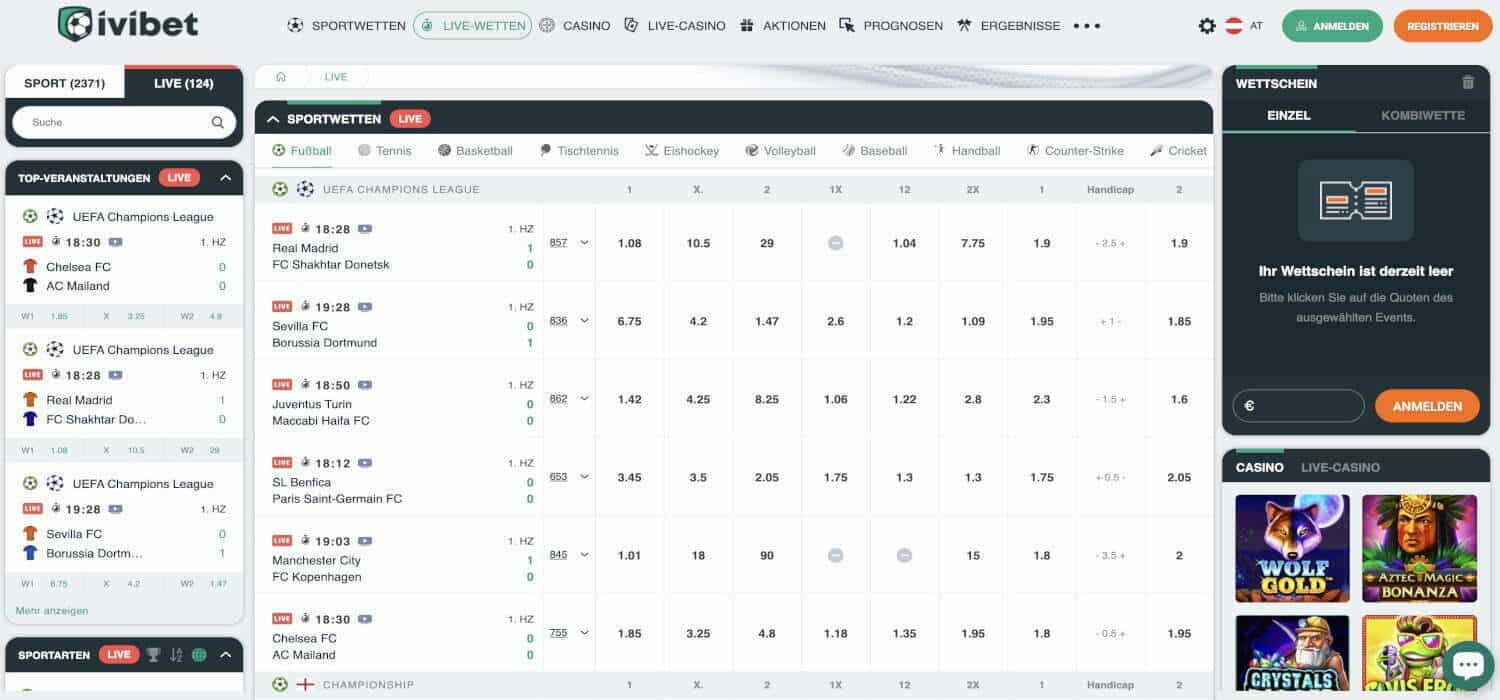The height and width of the screenshot is (700, 1500).
Task: Switch to the Live-Casino panel tab
Action: point(1340,467)
